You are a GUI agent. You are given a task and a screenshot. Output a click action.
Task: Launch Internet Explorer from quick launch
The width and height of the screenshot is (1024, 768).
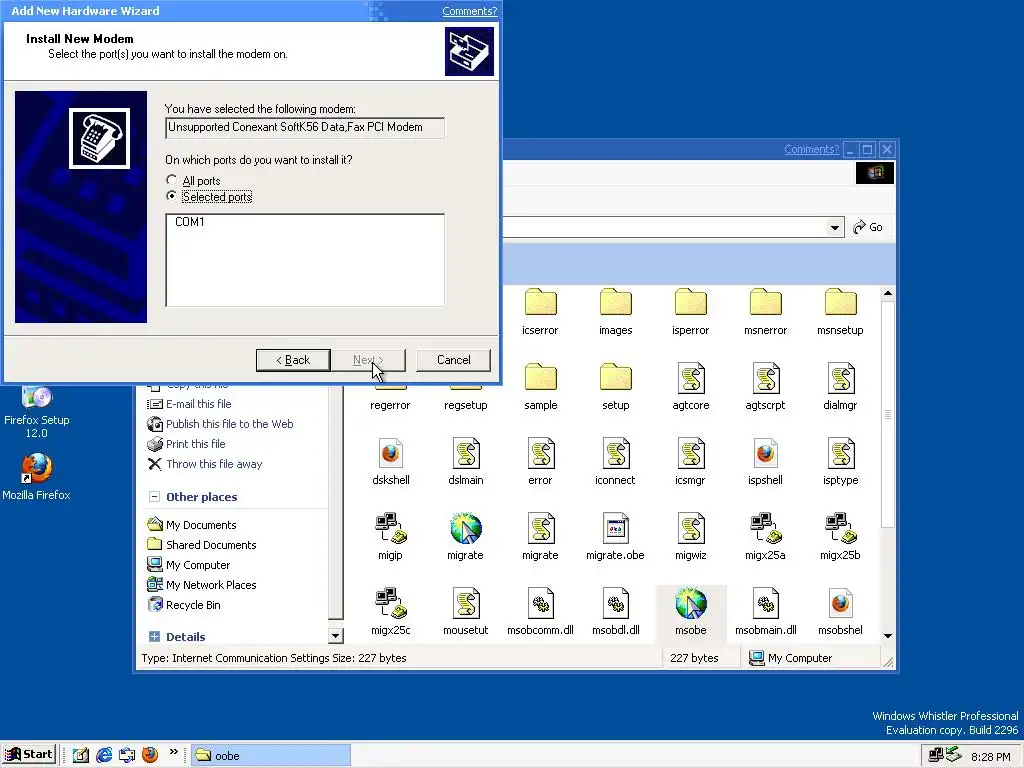tap(104, 755)
